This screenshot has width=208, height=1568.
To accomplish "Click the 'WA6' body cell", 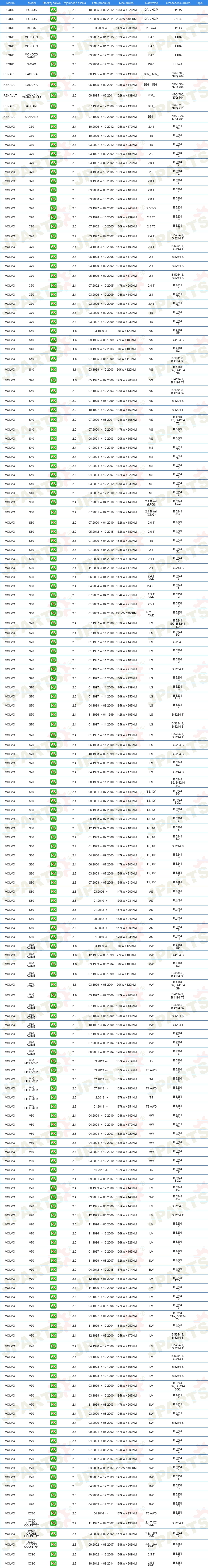I will (151, 64).
